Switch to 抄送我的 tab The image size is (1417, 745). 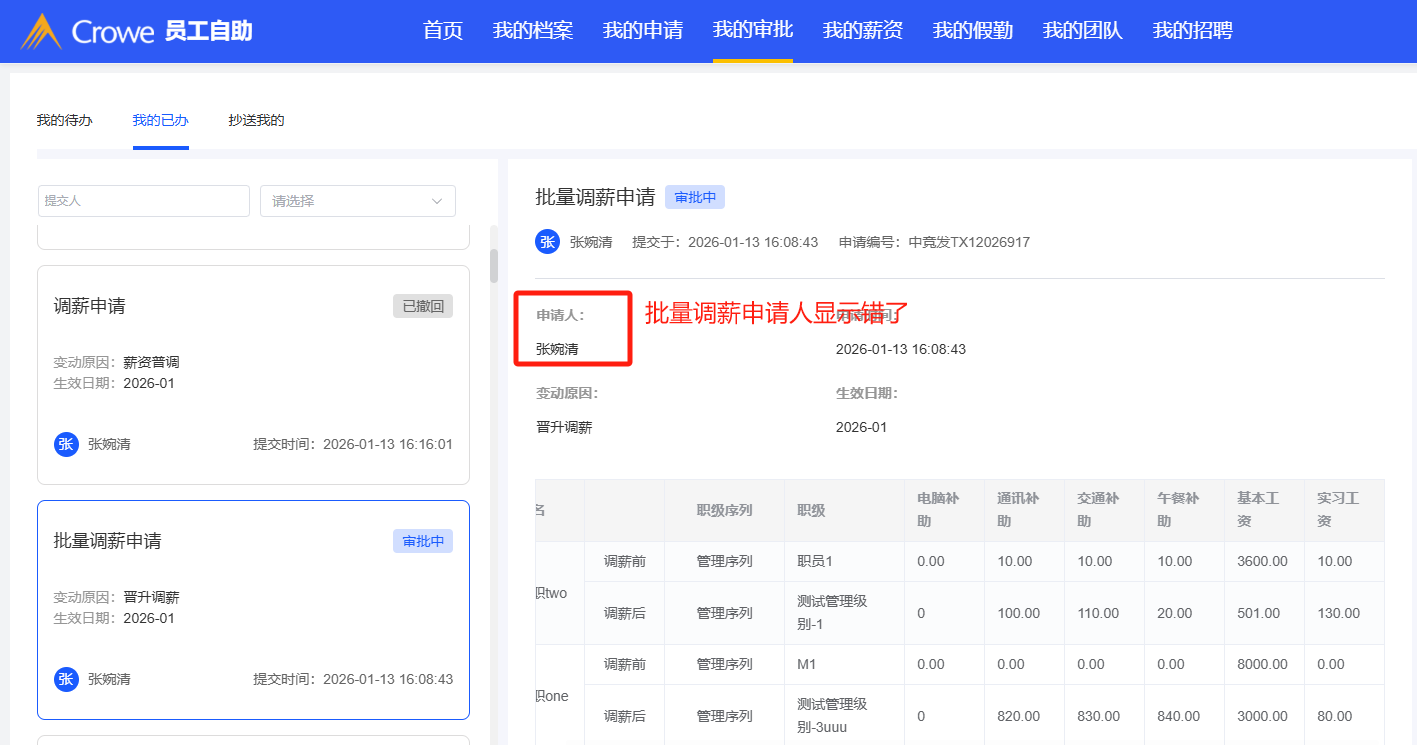click(256, 120)
